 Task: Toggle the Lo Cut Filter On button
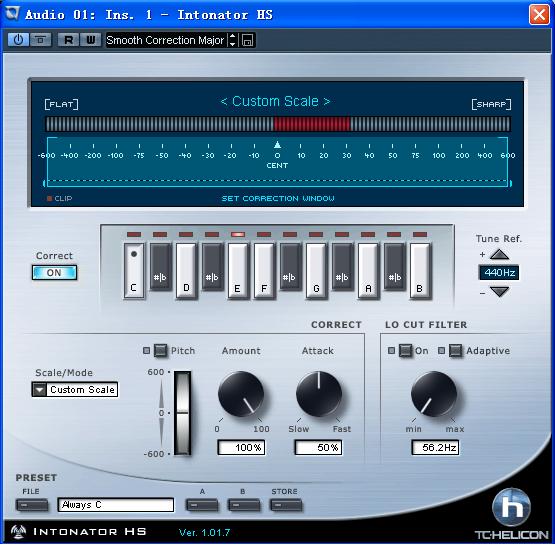point(405,350)
